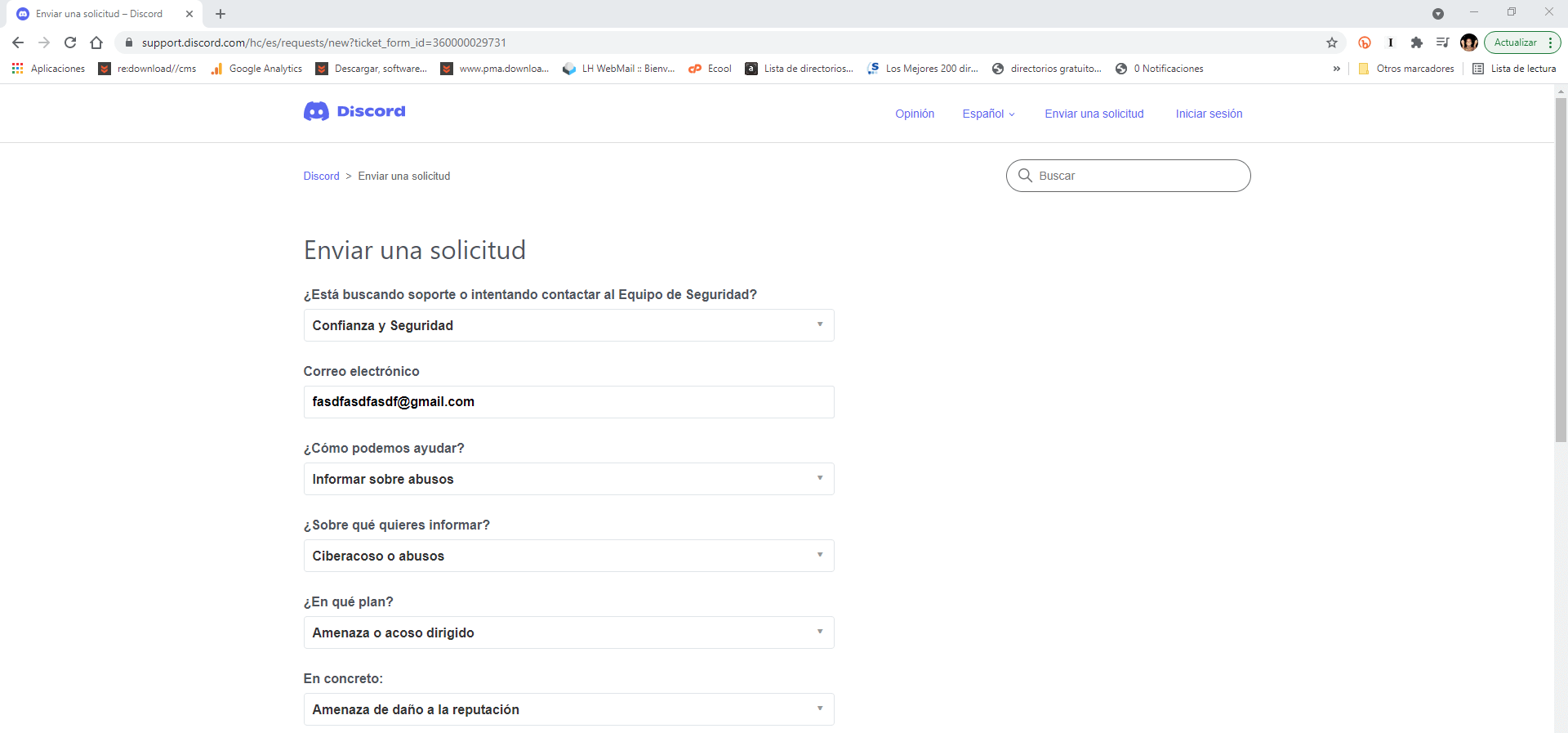Open the Descargar, software bookmark
Screen dimensions: 1568x733
click(x=372, y=69)
